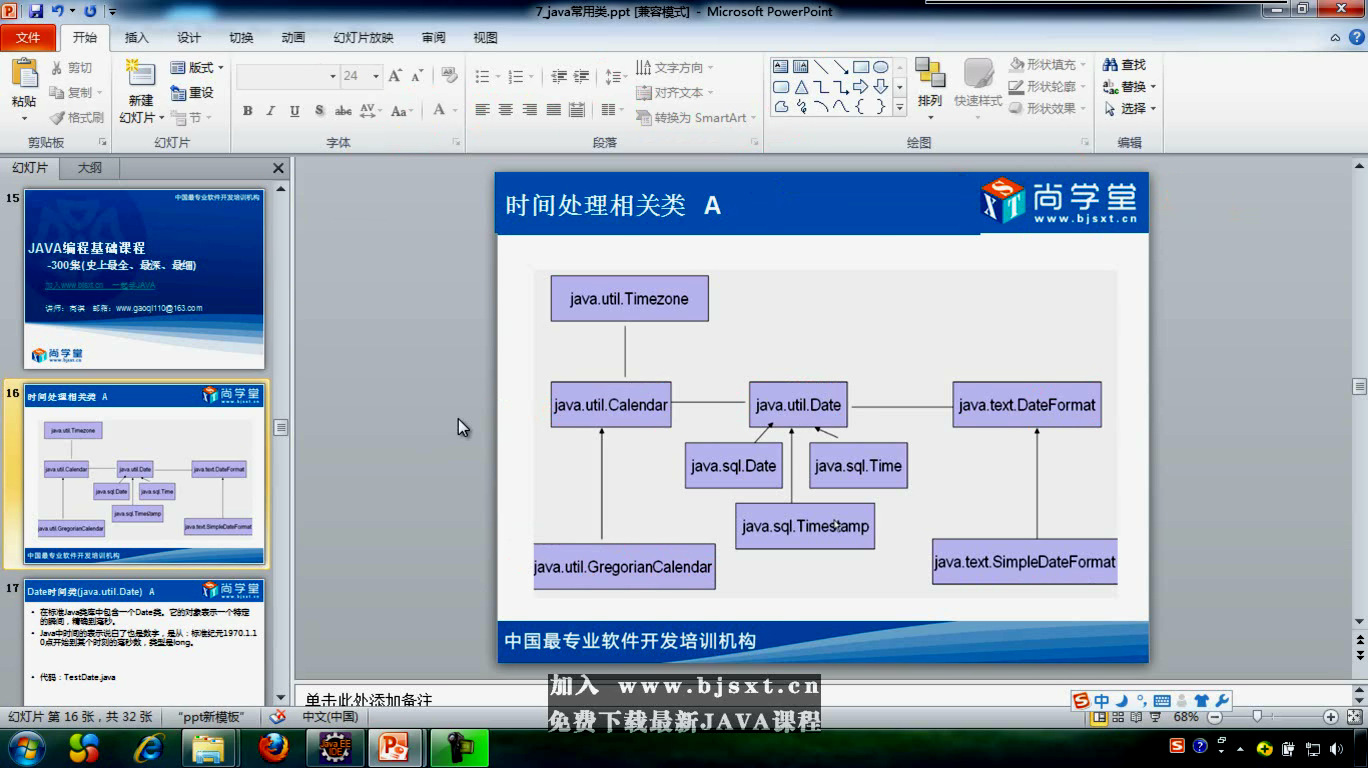Viewport: 1368px width, 768px height.
Task: Open the Select (选择) dropdown
Action: pos(1129,109)
